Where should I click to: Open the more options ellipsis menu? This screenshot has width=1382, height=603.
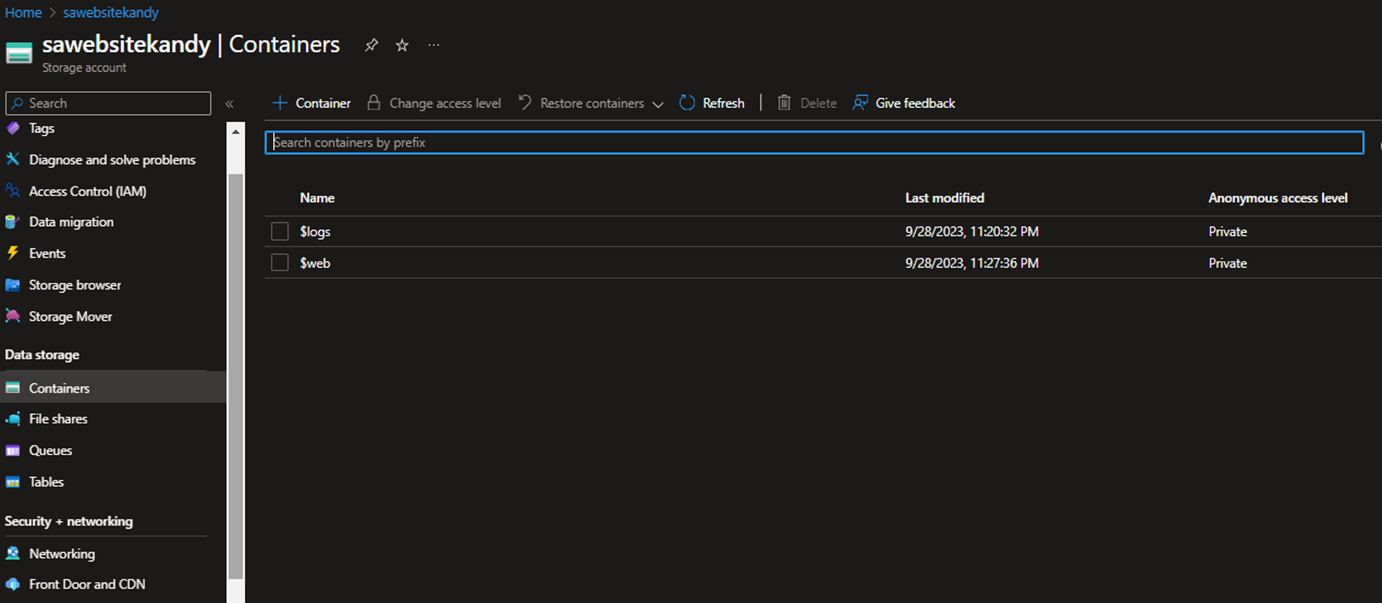433,45
